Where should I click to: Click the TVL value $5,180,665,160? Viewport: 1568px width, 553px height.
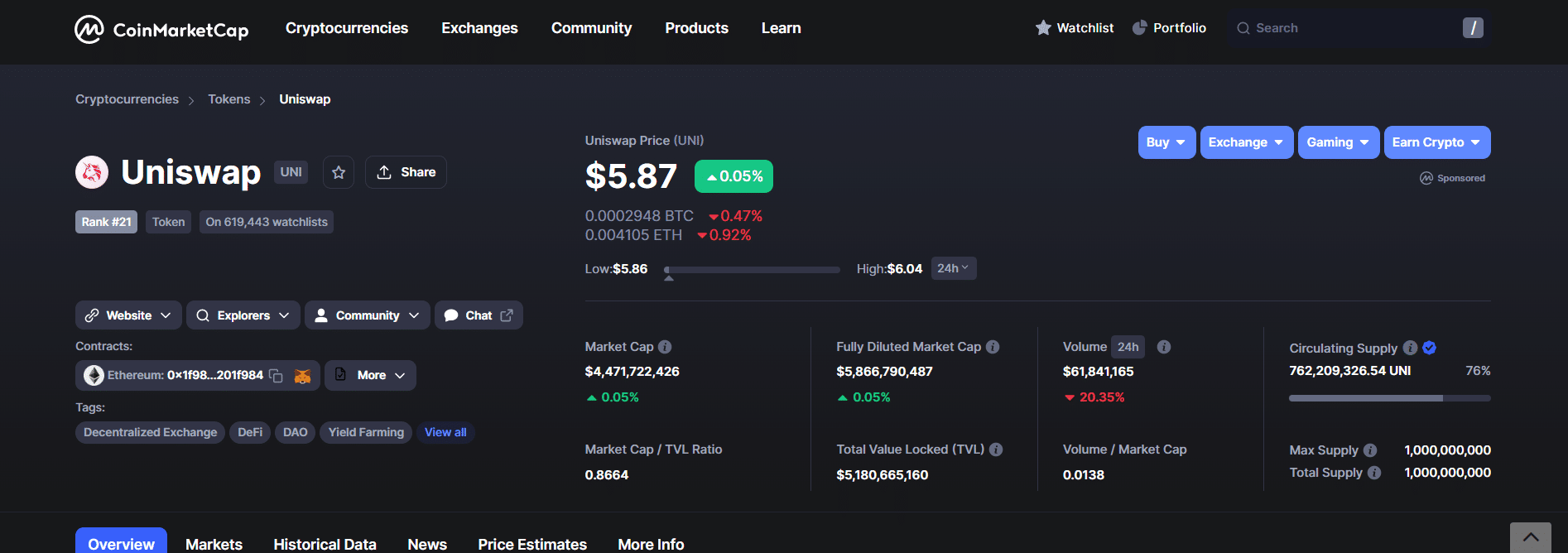[882, 475]
